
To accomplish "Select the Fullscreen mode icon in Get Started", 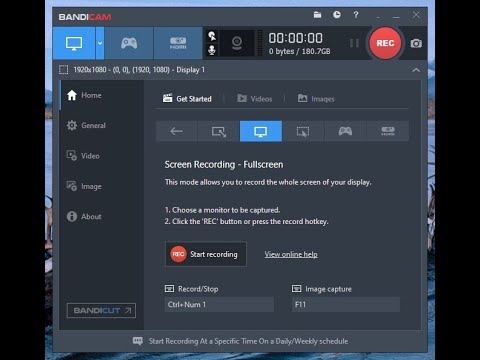I will point(261,131).
